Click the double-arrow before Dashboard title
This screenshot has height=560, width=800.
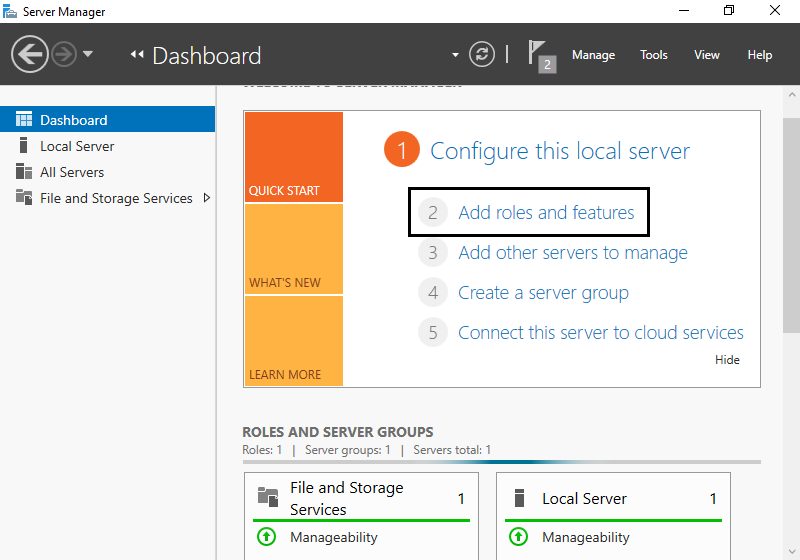tap(137, 54)
